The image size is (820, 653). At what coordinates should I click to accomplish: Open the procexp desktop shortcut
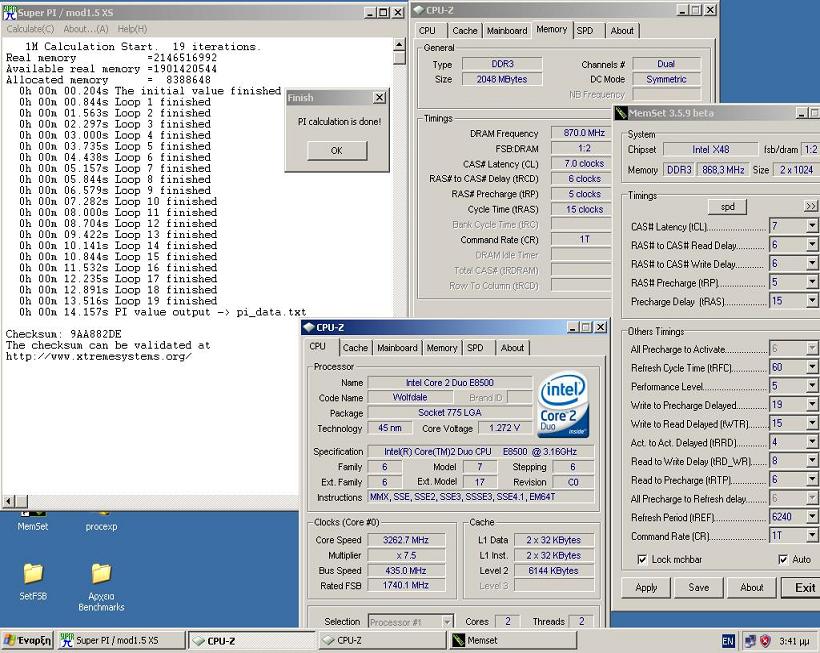101,521
